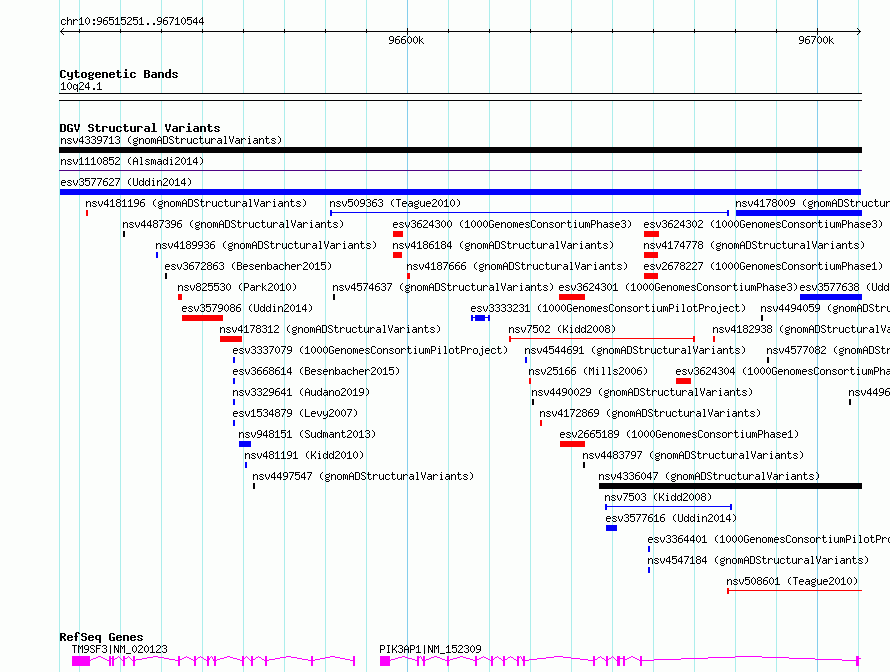The image size is (890, 672).
Task: Open the esv3579086 (Uddin2014) label
Action: click(x=247, y=308)
